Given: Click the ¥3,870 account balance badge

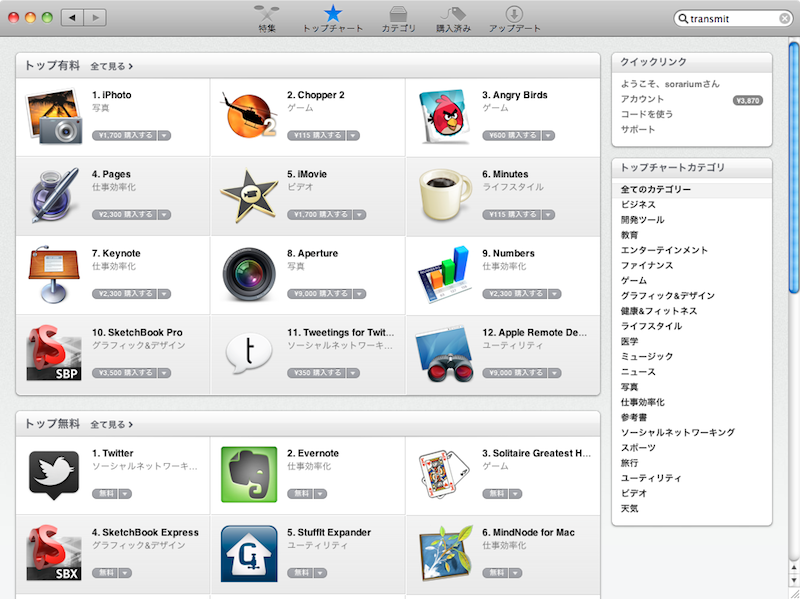Looking at the screenshot, I should click(747, 101).
